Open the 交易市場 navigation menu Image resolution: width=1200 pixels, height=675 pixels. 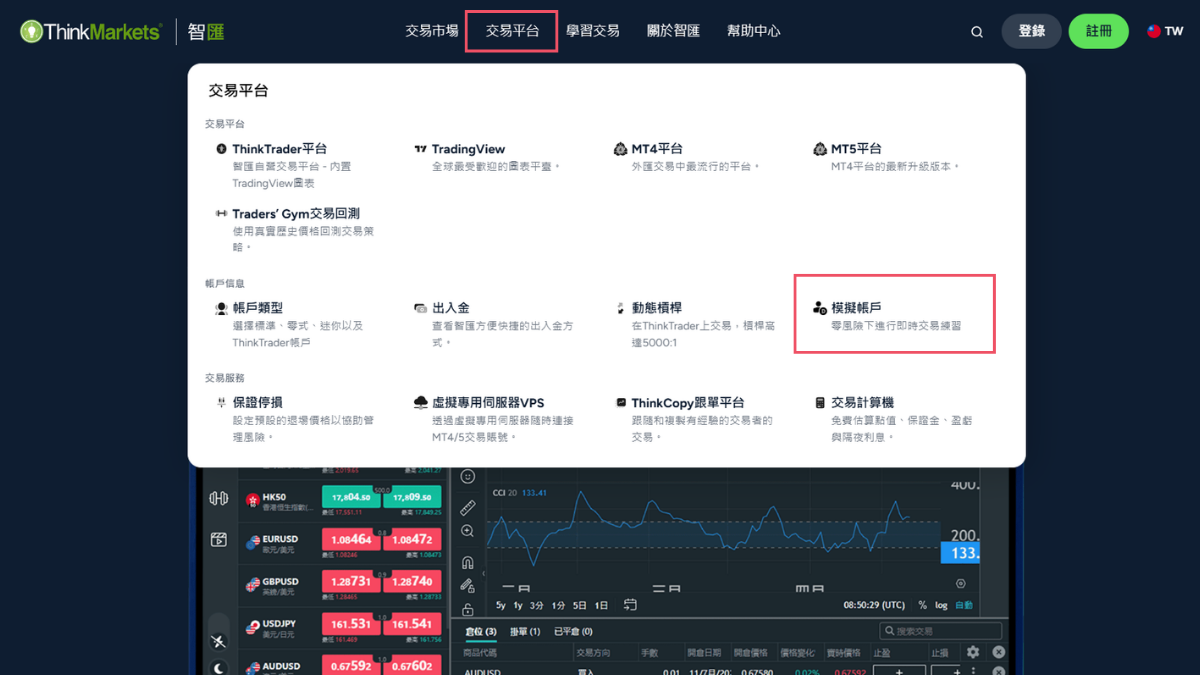pos(432,31)
